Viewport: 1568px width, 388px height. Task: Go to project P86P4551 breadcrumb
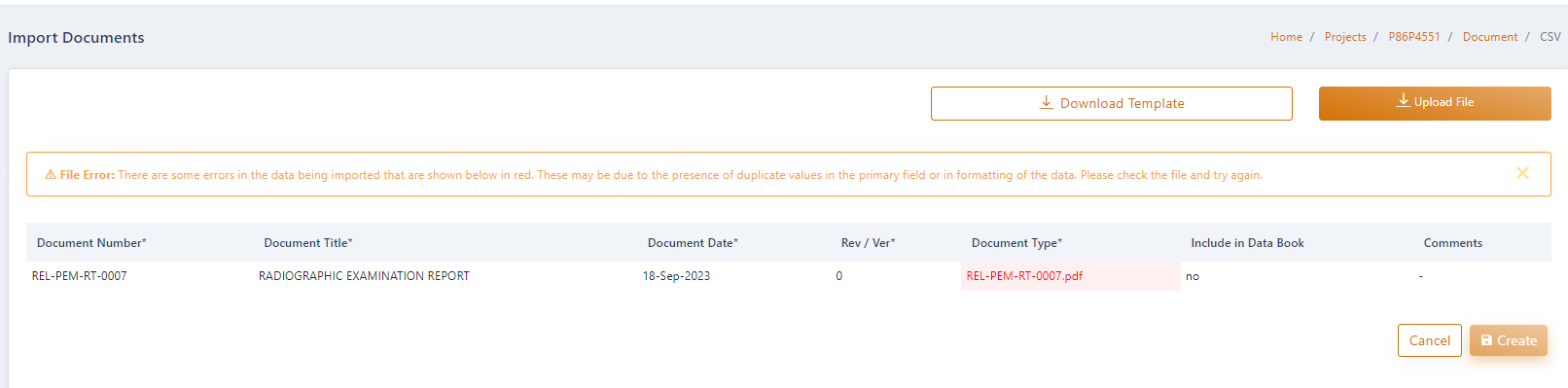coord(1414,37)
